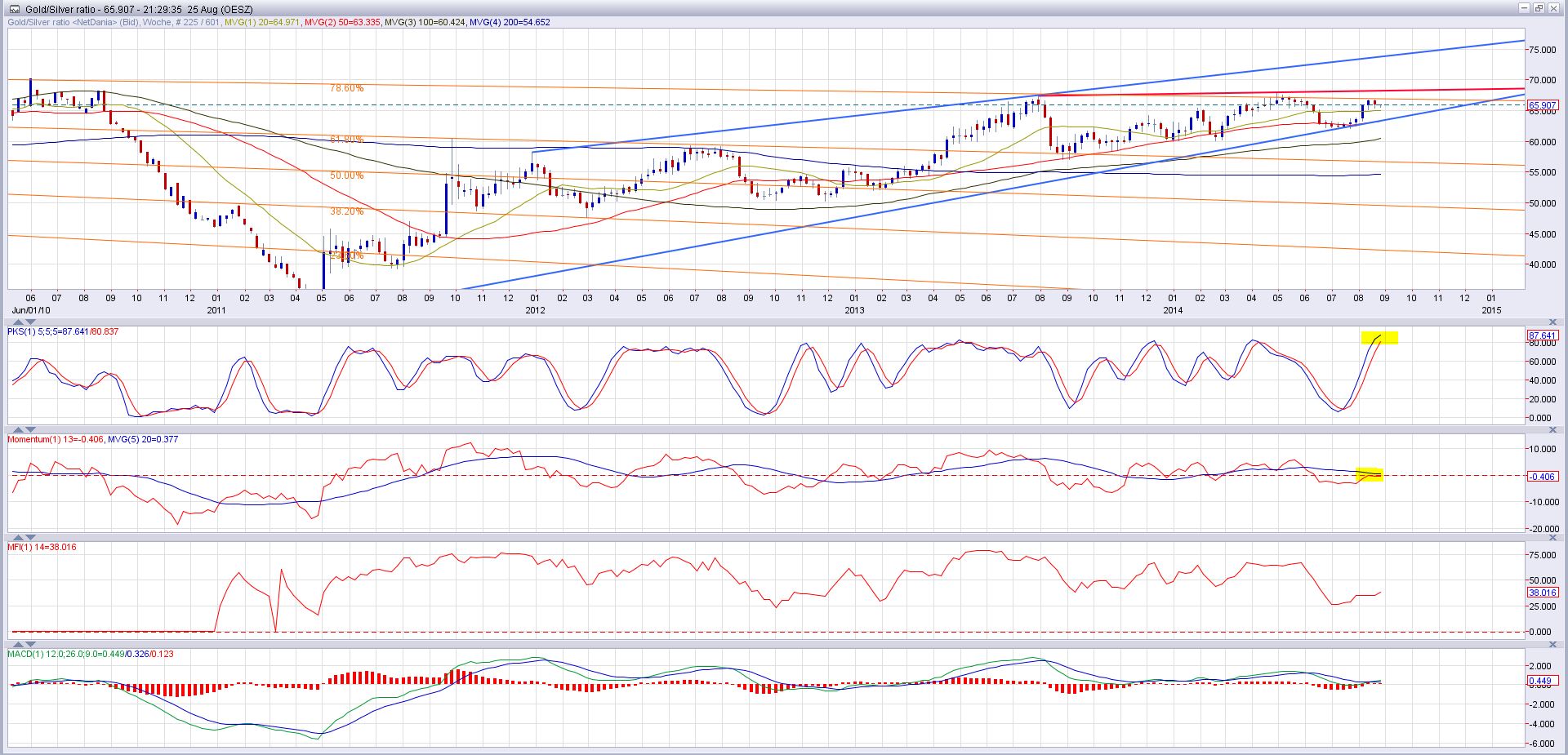This screenshot has width=1568, height=755.
Task: Click the 38.20% Fibonacci level label
Action: tap(347, 211)
